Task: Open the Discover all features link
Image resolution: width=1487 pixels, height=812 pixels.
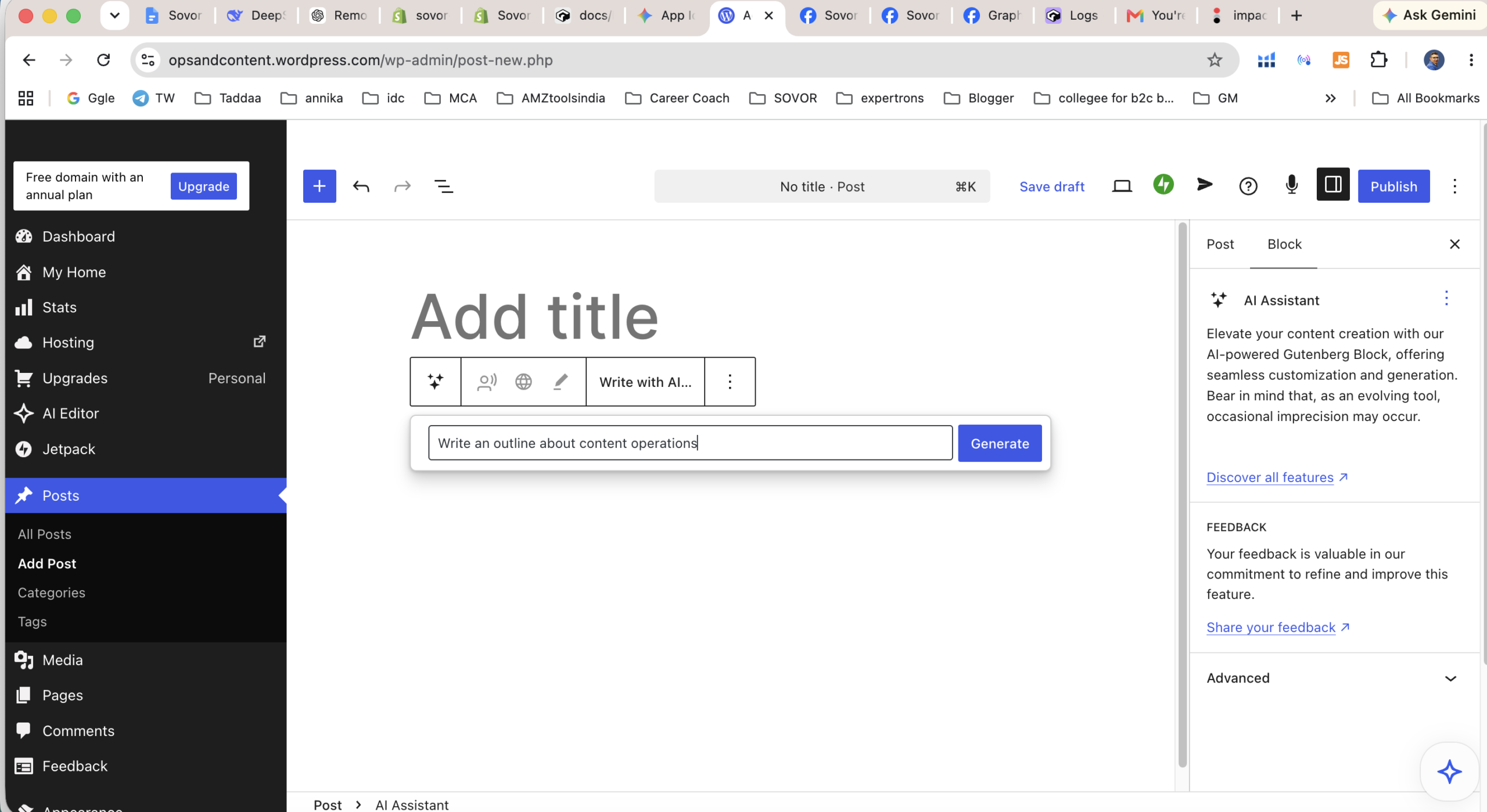Action: pos(1276,477)
